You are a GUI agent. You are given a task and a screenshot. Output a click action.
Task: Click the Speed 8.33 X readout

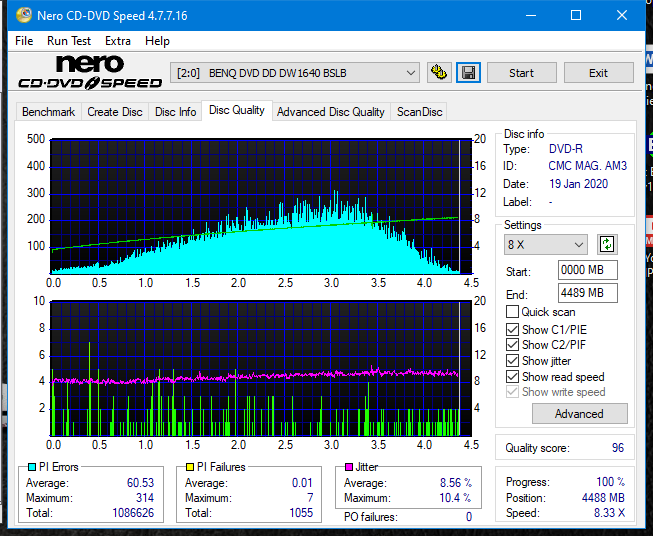pyautogui.click(x=609, y=513)
